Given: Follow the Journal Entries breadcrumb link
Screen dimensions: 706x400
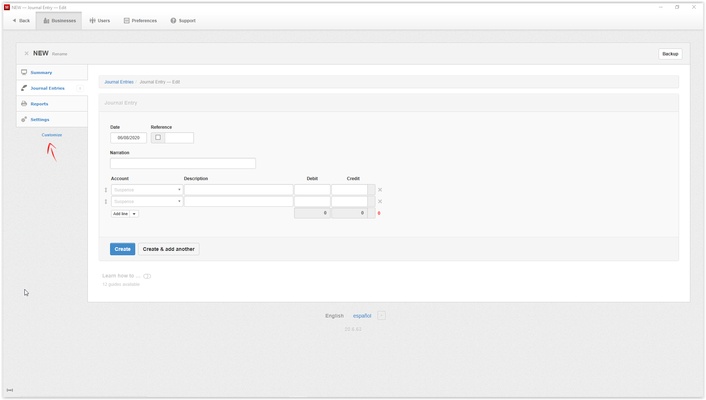Looking at the screenshot, I should (x=119, y=82).
